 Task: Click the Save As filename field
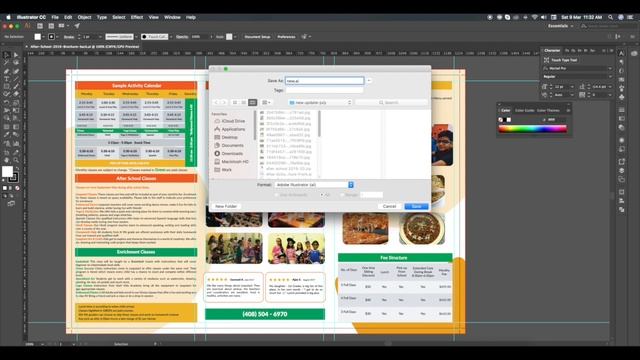pyautogui.click(x=324, y=81)
